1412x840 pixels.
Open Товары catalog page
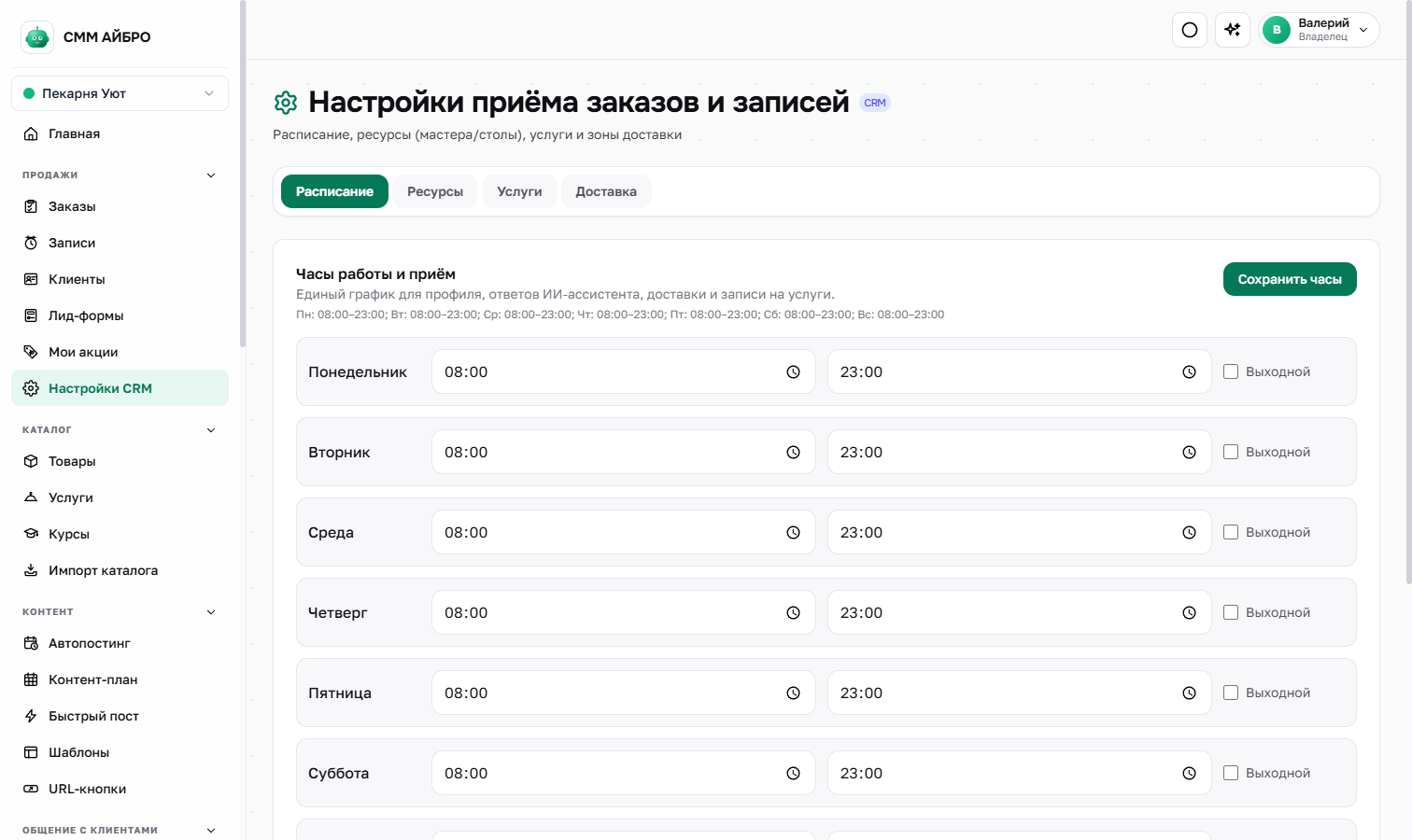tap(120, 461)
